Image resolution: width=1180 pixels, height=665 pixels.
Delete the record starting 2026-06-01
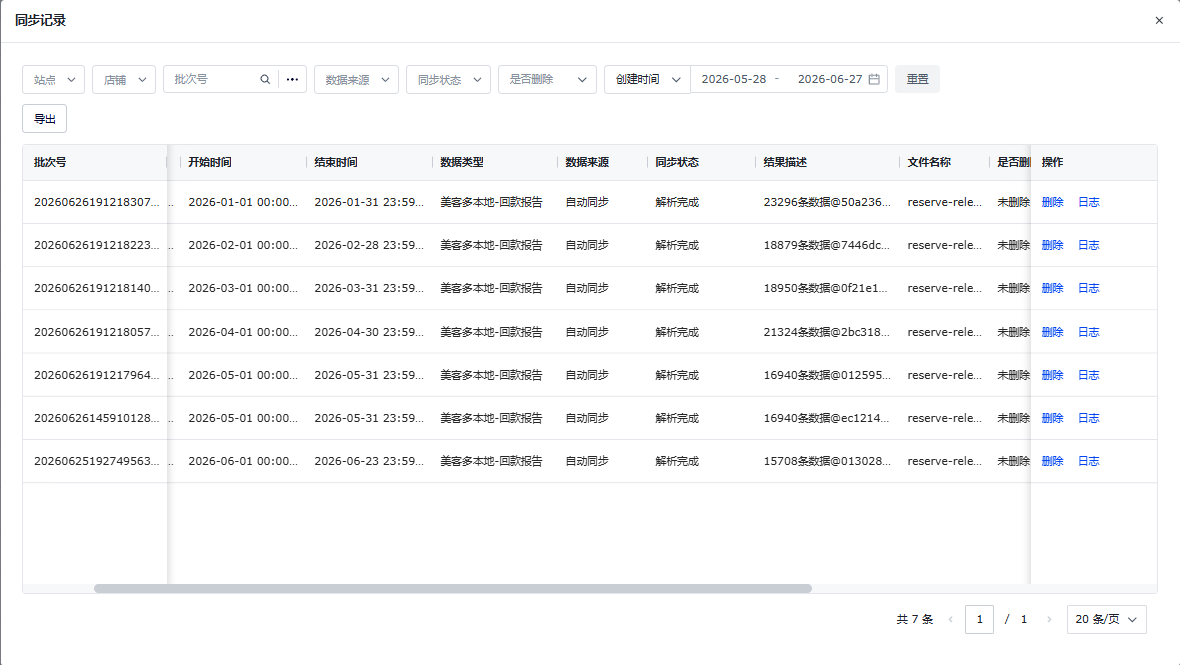1052,461
